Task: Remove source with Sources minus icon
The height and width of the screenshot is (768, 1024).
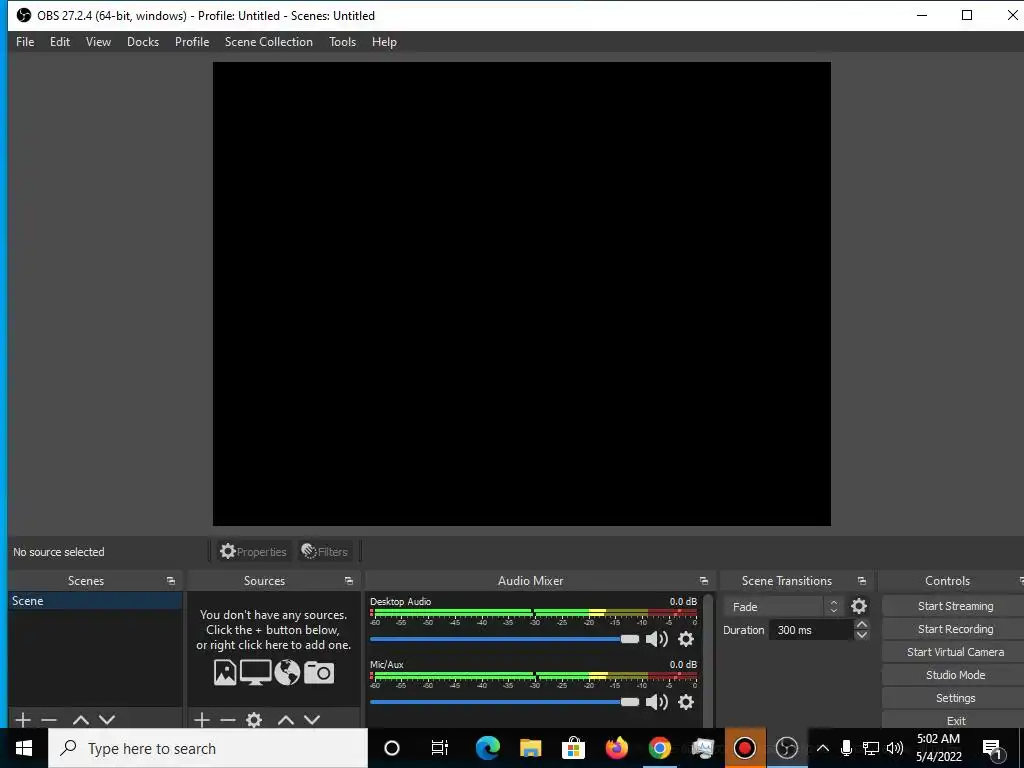Action: (228, 720)
